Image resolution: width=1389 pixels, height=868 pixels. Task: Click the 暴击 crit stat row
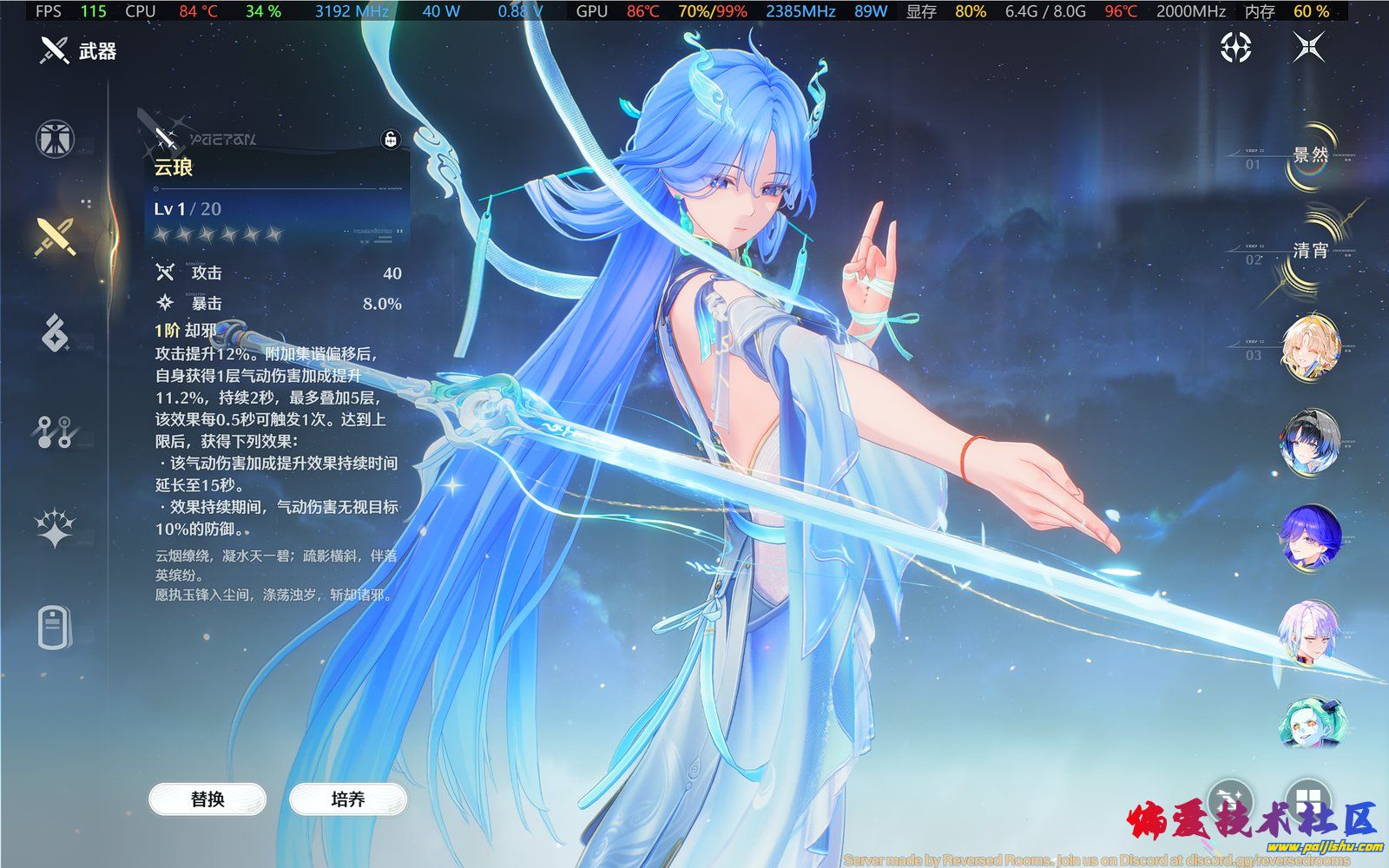(x=278, y=304)
